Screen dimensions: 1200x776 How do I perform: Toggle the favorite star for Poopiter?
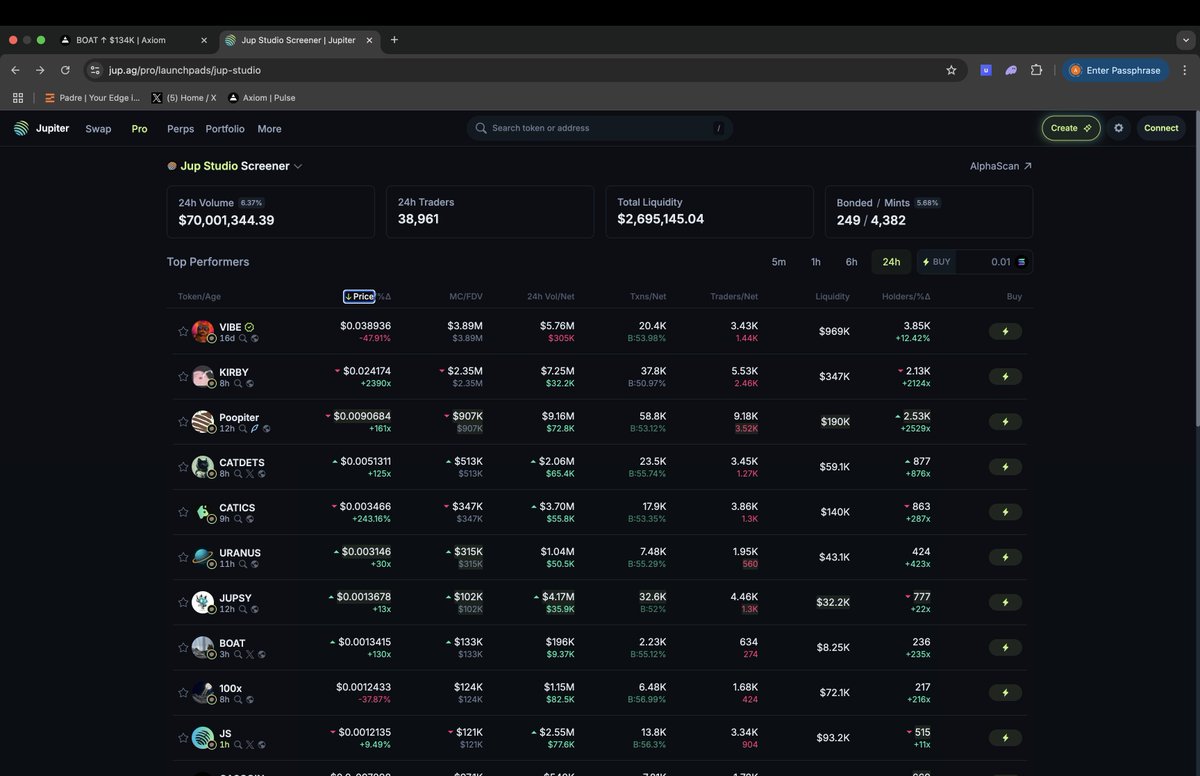coord(183,422)
